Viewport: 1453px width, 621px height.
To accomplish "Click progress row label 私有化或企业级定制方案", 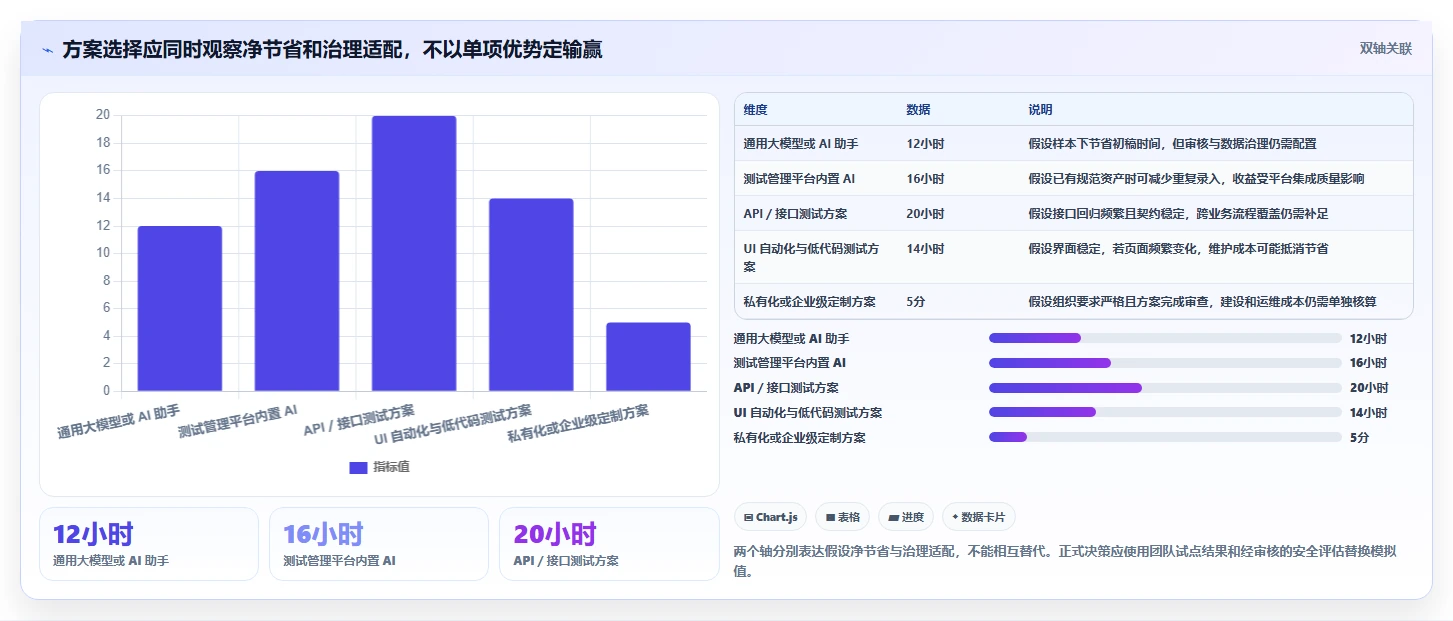I will click(x=799, y=437).
